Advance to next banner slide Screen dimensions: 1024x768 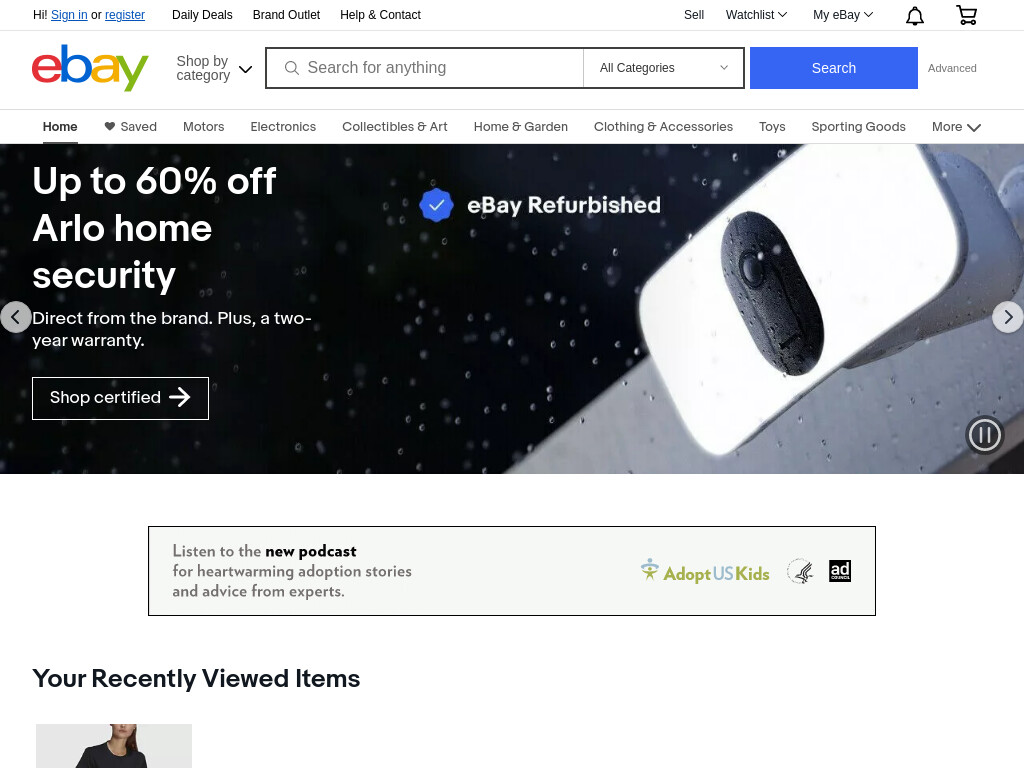1008,317
